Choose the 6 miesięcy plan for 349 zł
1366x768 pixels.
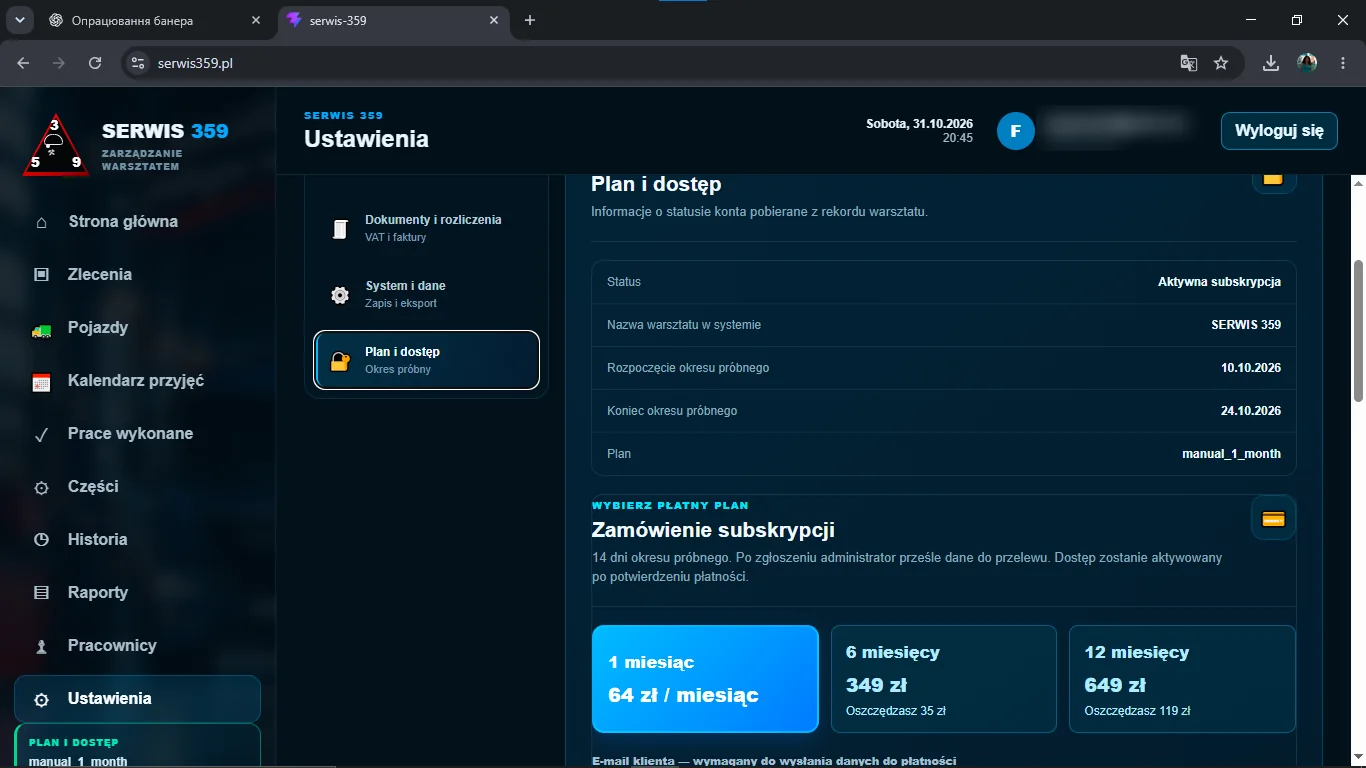tap(944, 679)
